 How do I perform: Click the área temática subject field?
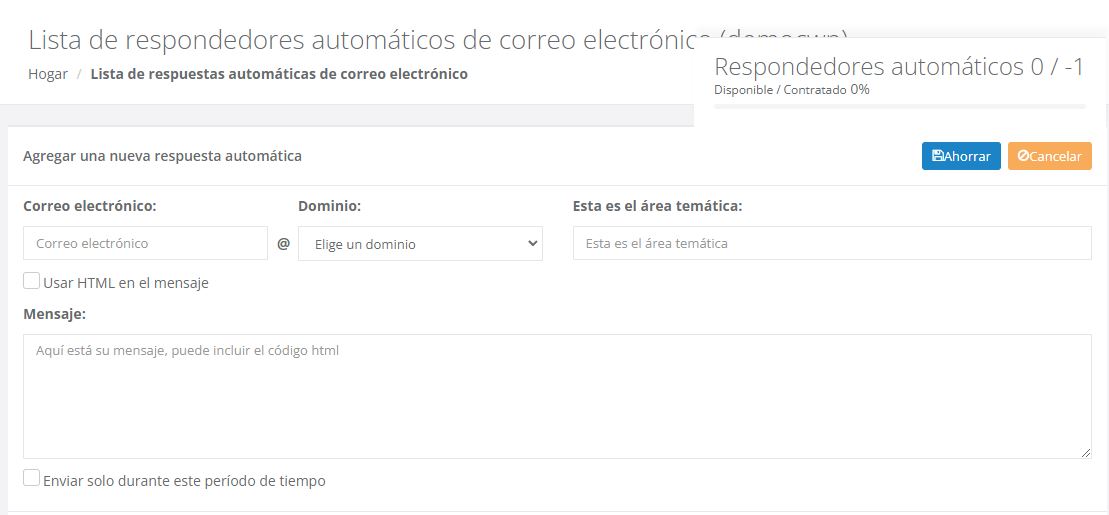pos(831,243)
